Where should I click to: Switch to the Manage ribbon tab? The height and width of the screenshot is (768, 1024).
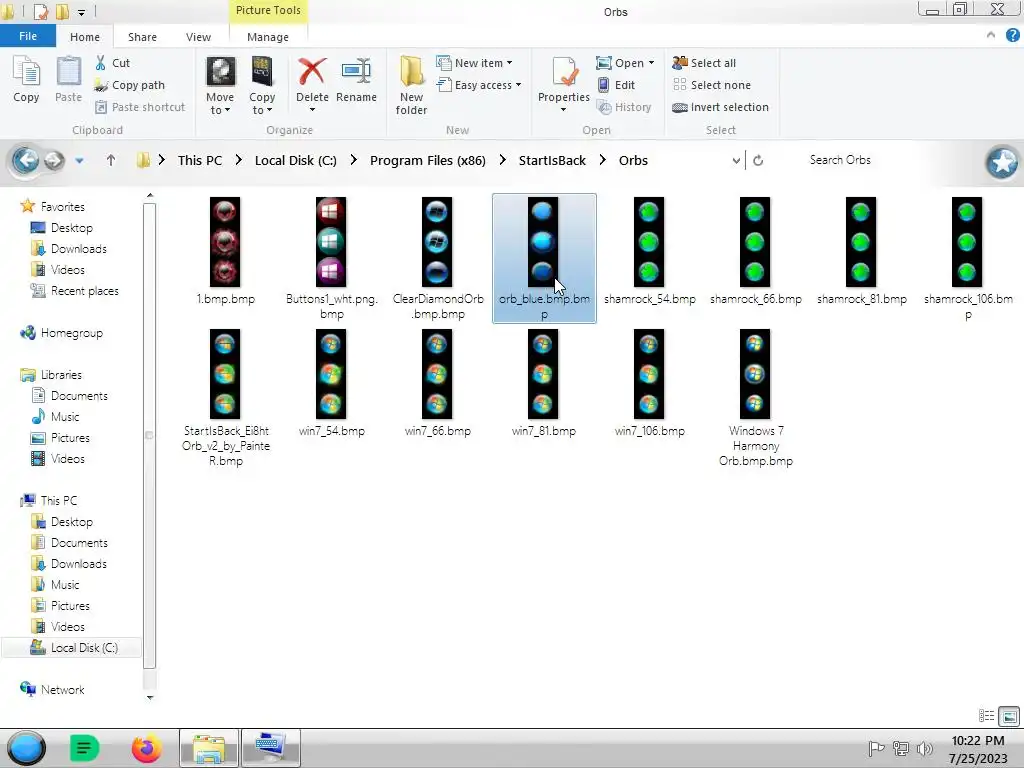[x=268, y=37]
